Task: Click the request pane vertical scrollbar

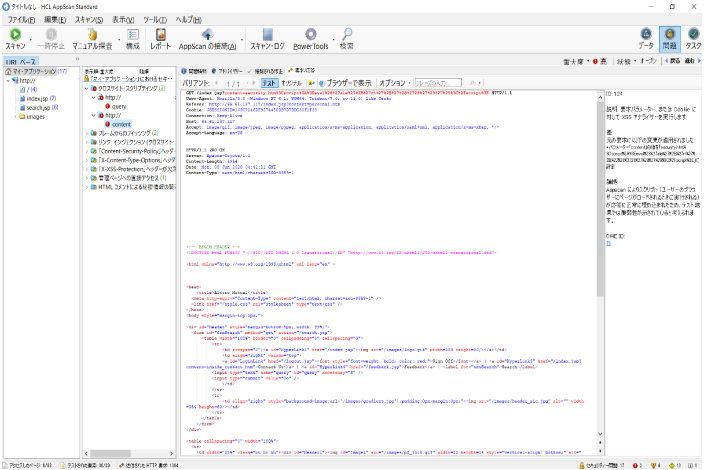Action: [x=600, y=198]
